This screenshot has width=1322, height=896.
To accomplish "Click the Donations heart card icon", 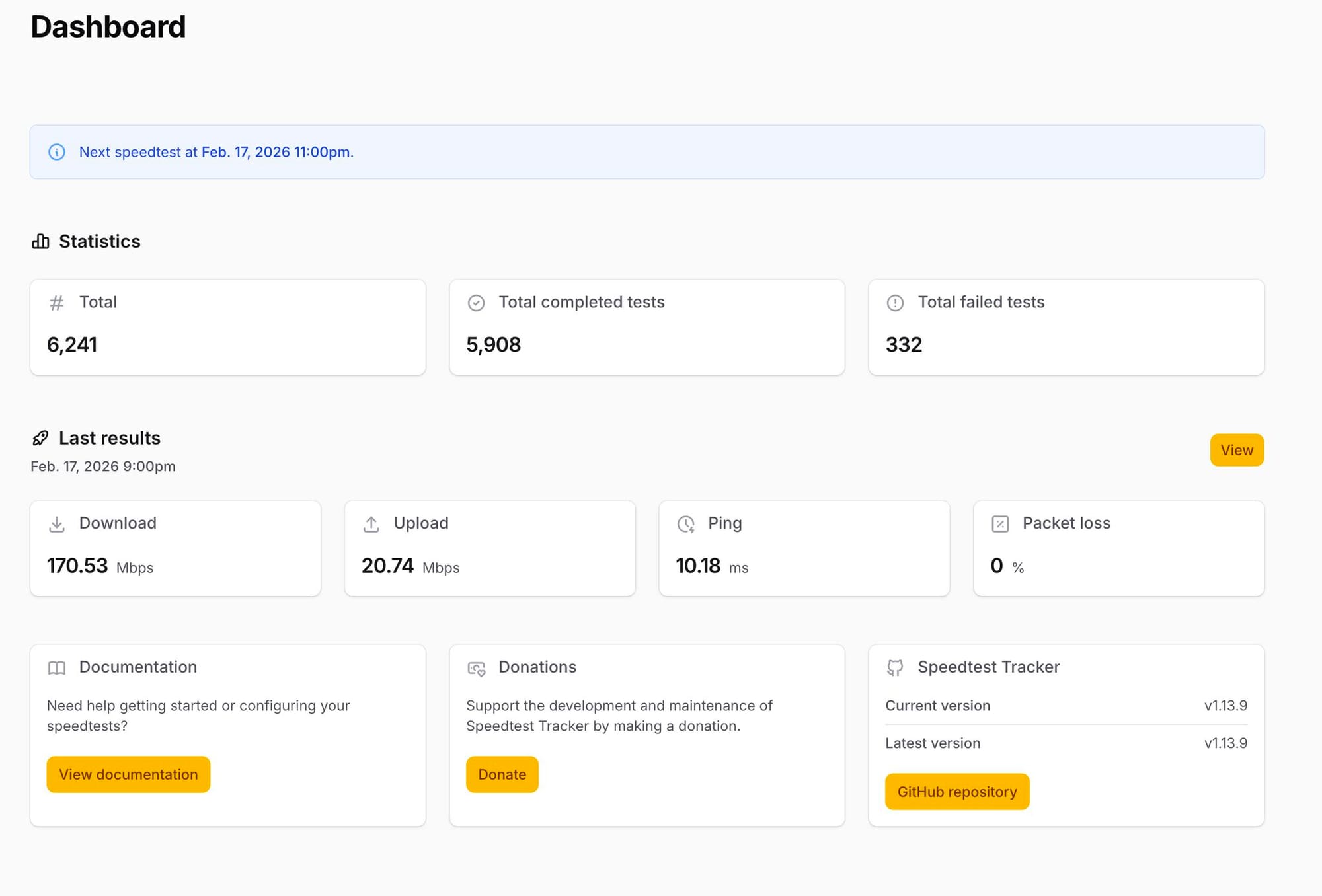I will pos(477,669).
